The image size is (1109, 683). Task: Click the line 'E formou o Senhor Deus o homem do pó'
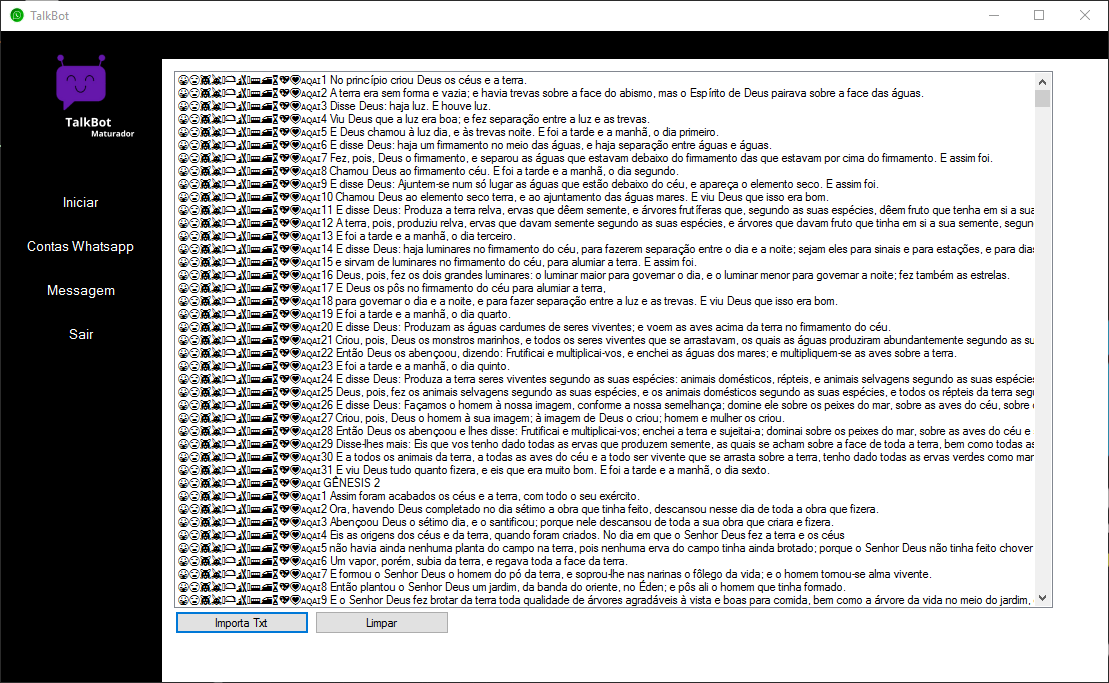click(x=555, y=574)
